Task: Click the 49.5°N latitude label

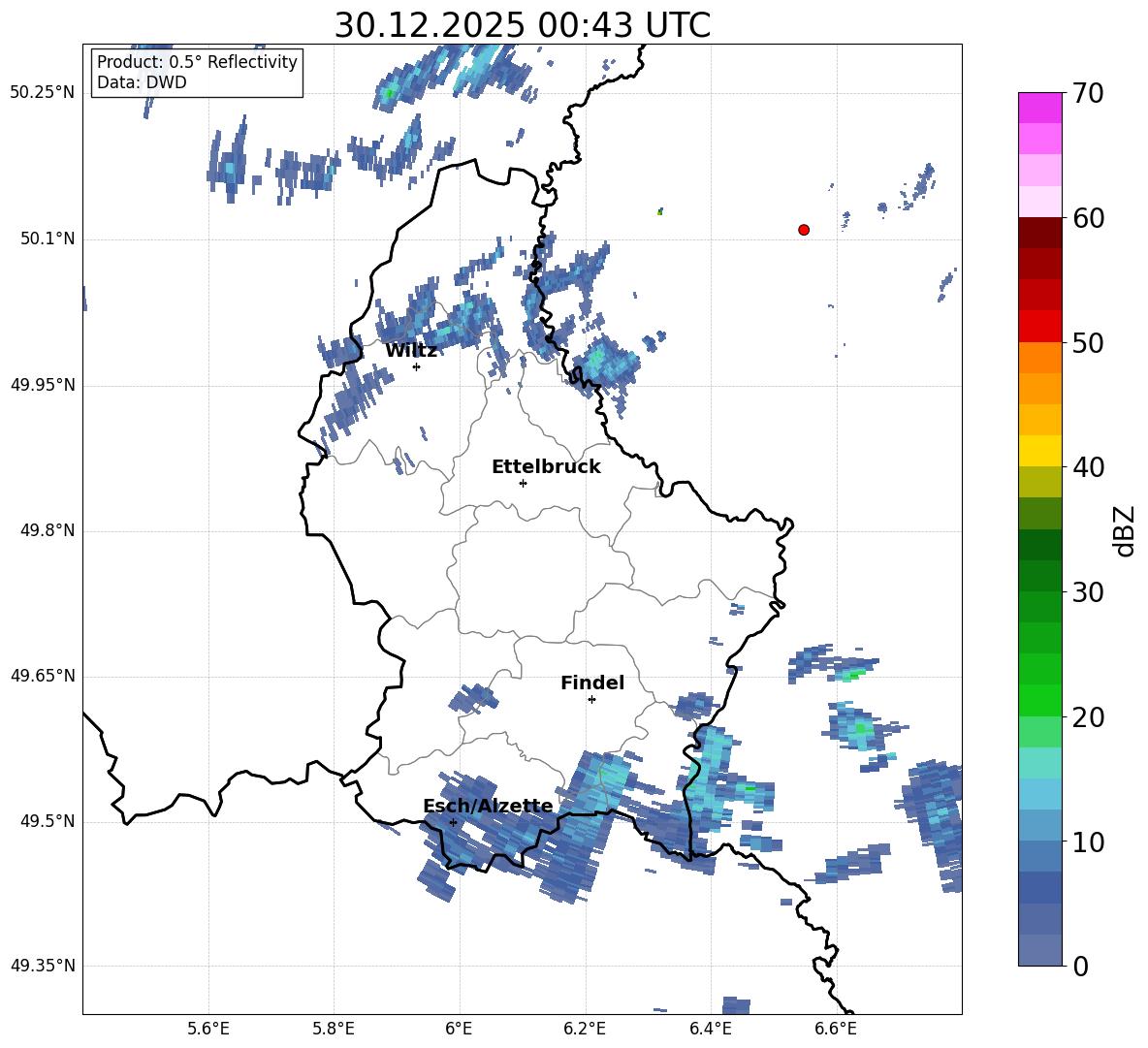Action: pyautogui.click(x=48, y=821)
